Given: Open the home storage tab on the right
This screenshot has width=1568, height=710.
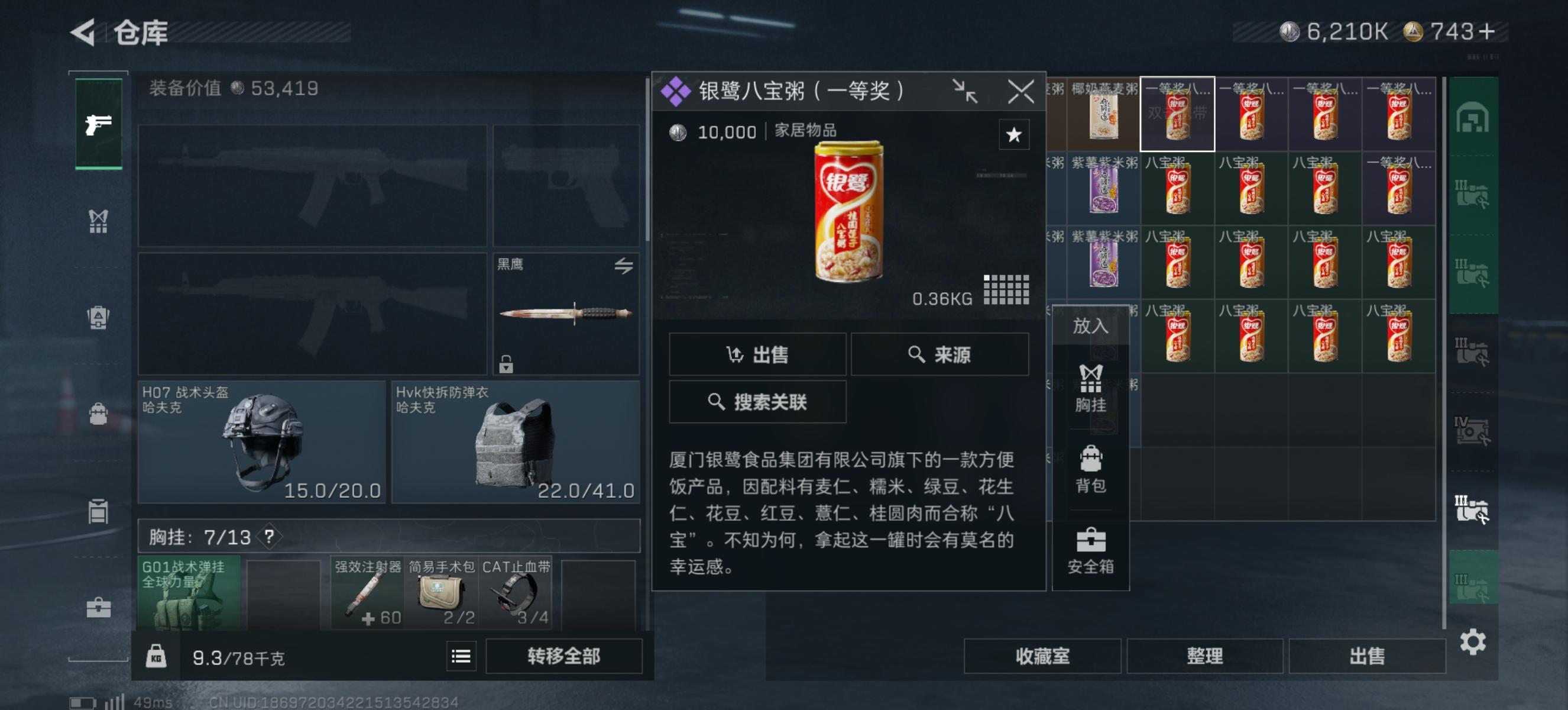Looking at the screenshot, I should tap(1472, 118).
